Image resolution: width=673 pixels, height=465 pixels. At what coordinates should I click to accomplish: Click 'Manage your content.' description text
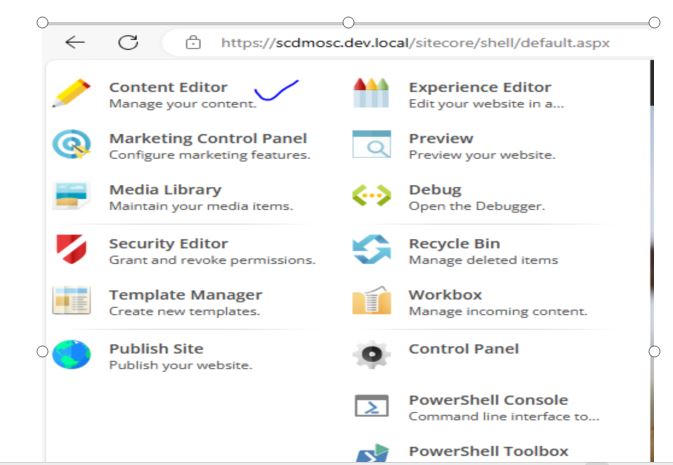click(182, 104)
